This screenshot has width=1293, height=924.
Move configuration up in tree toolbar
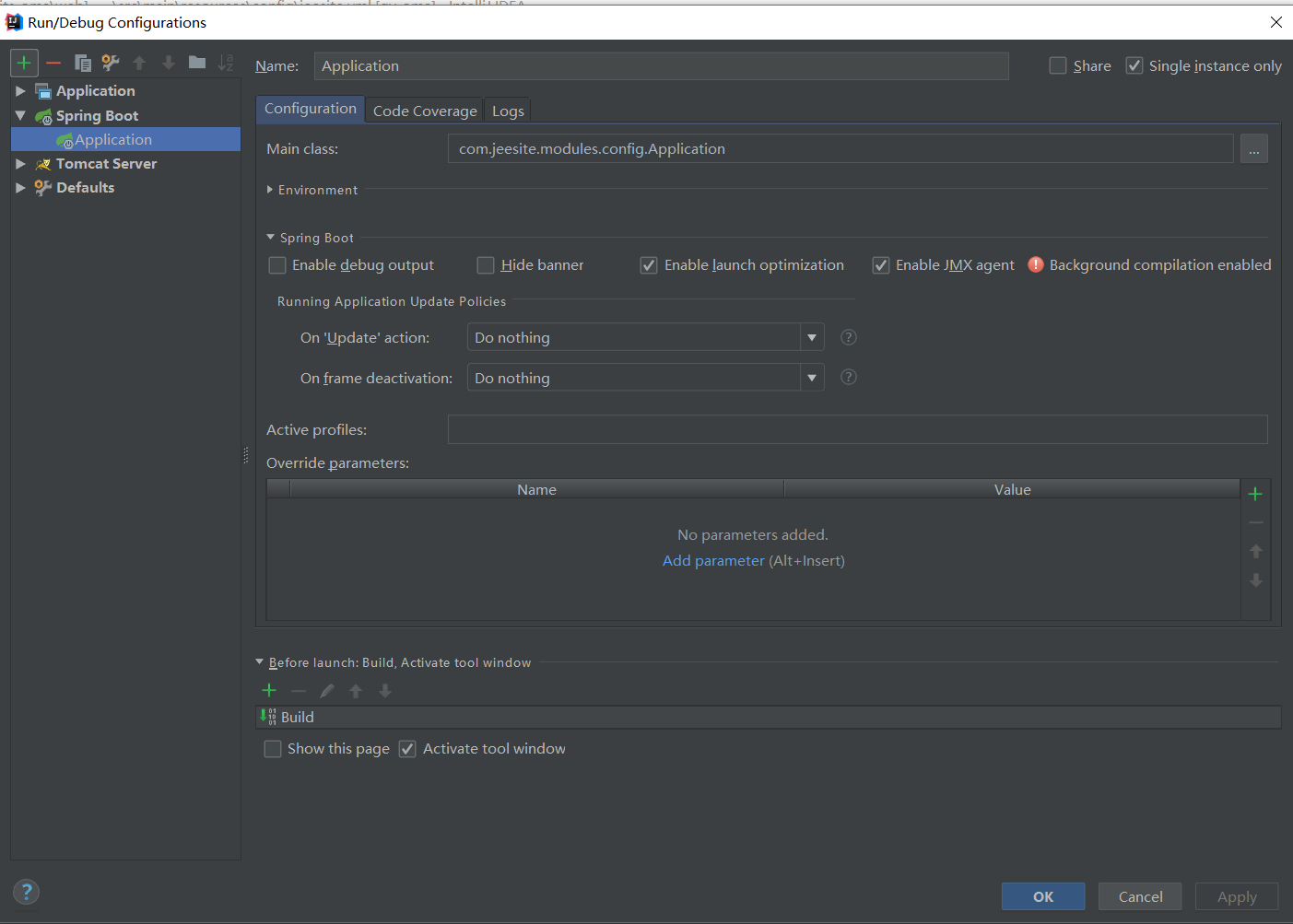point(139,63)
